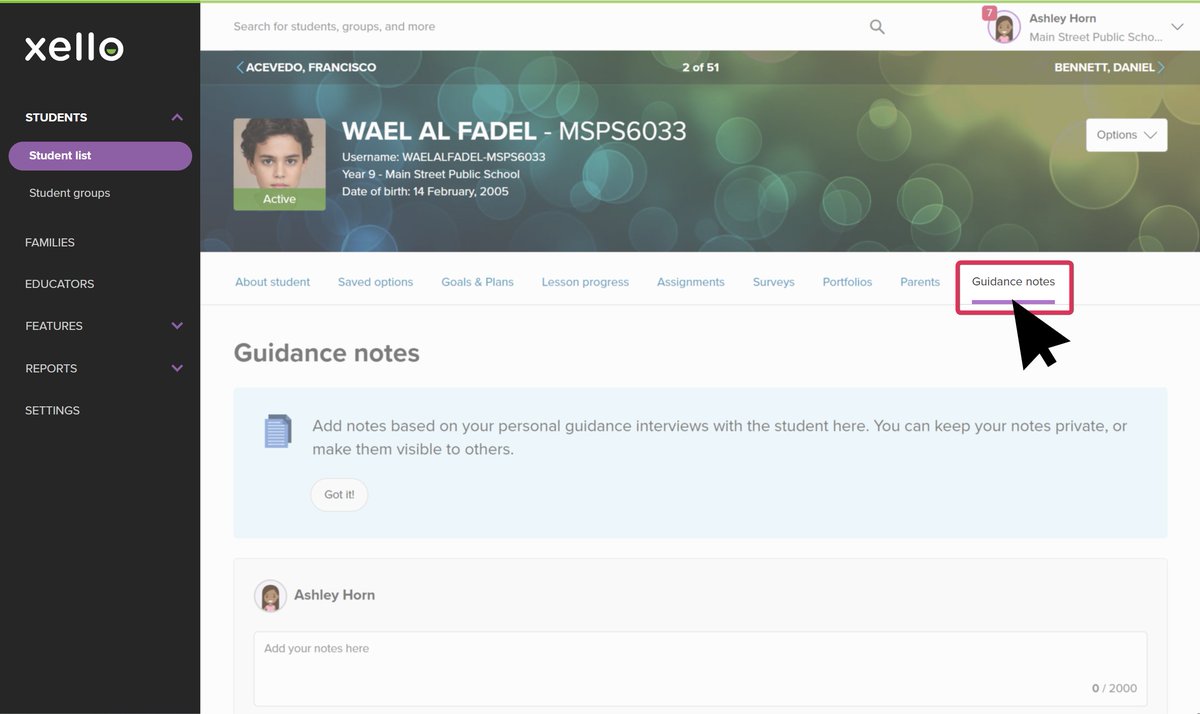Open Families in sidebar

[50, 242]
